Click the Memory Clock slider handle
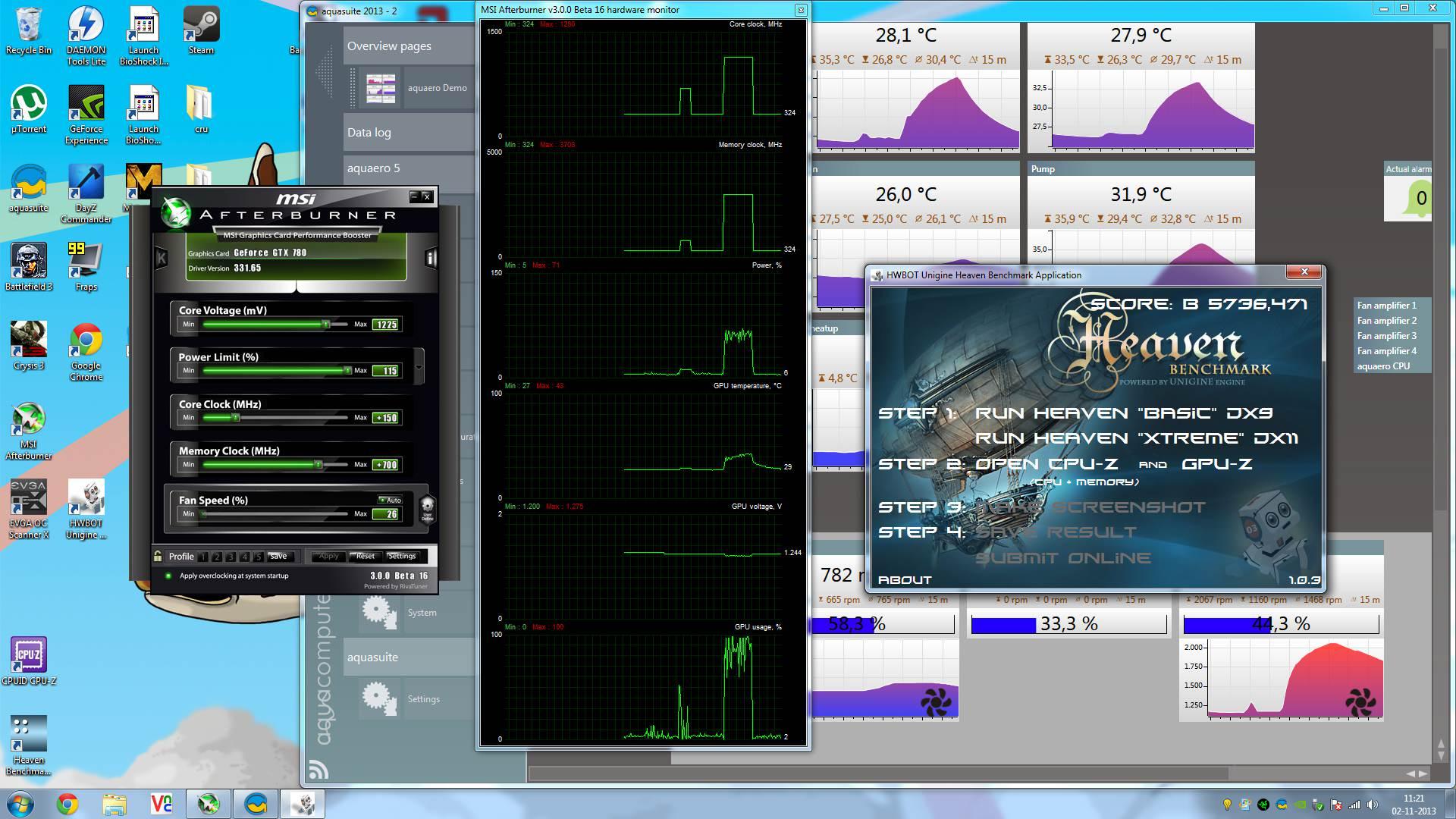 point(318,464)
